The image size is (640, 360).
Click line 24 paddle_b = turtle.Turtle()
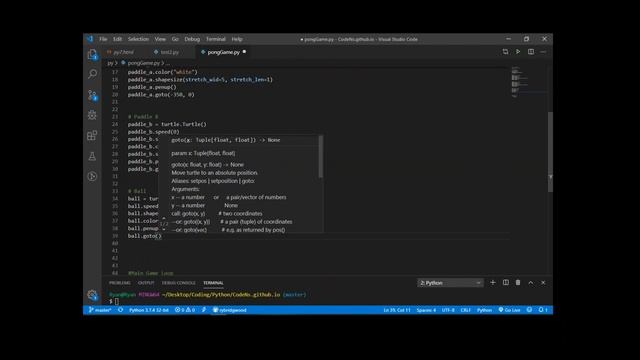coord(167,124)
